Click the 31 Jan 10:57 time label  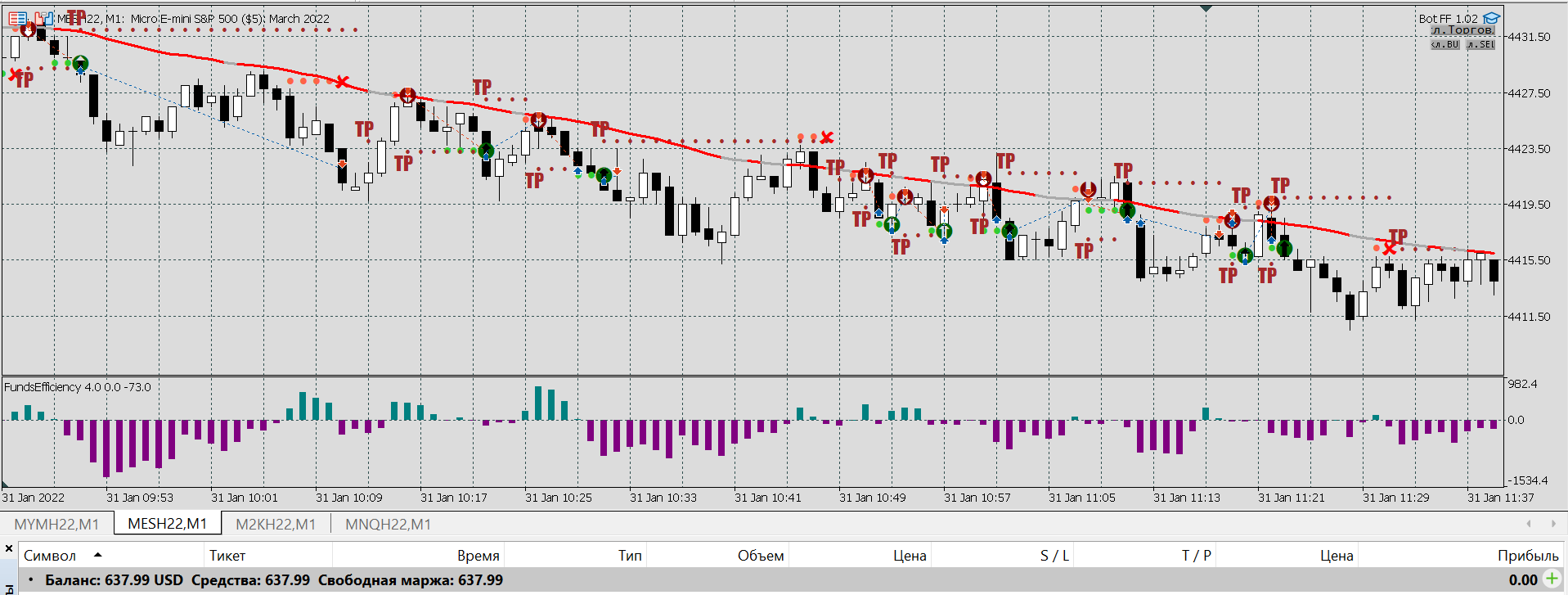pyautogui.click(x=977, y=498)
